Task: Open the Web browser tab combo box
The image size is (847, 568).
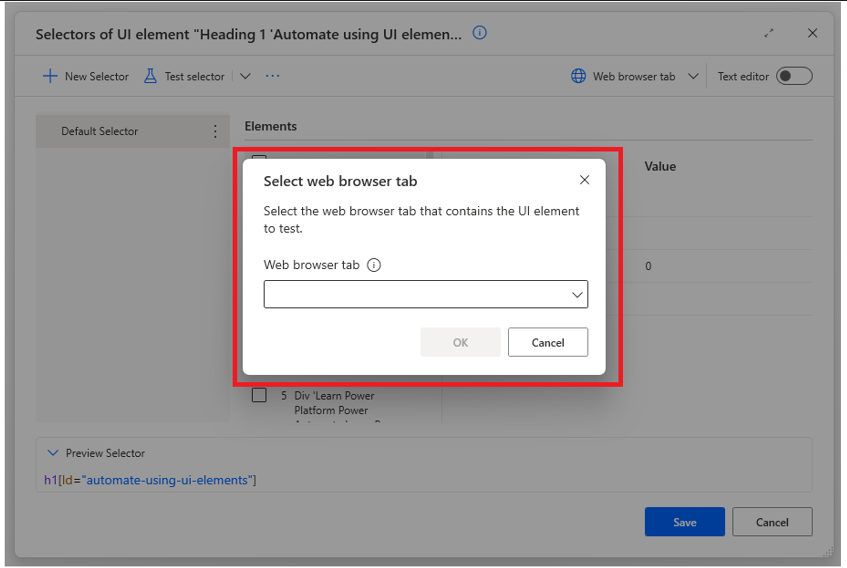Action: point(426,294)
